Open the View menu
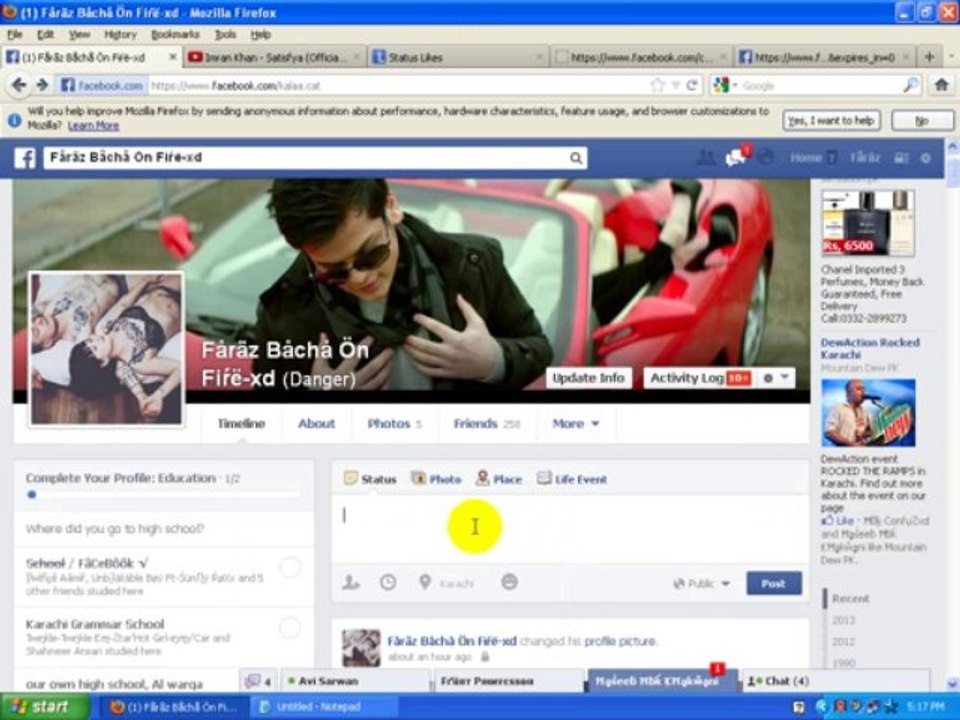This screenshot has height=720, width=960. [x=80, y=35]
